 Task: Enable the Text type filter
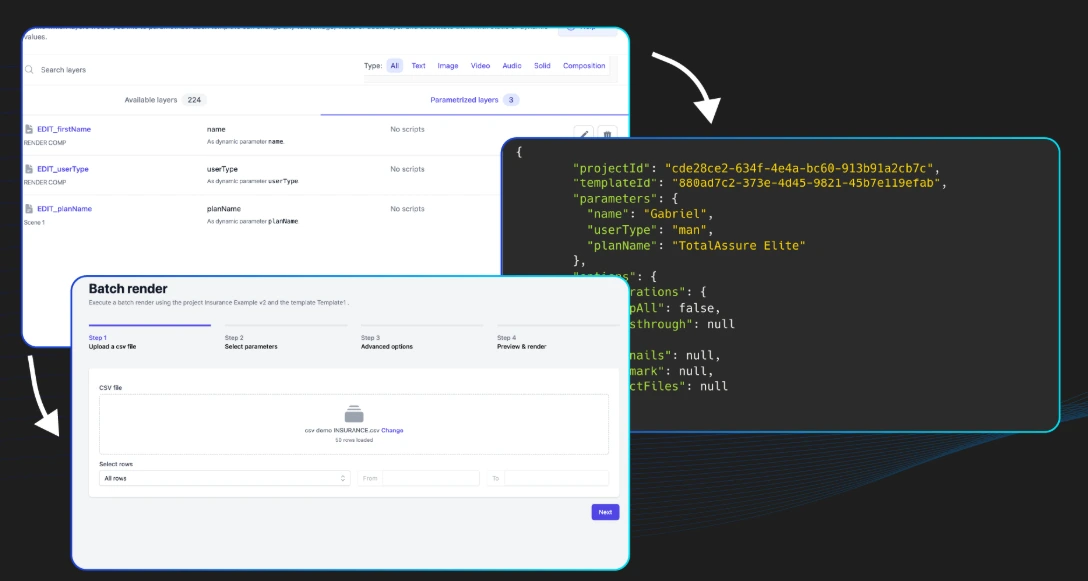[418, 65]
